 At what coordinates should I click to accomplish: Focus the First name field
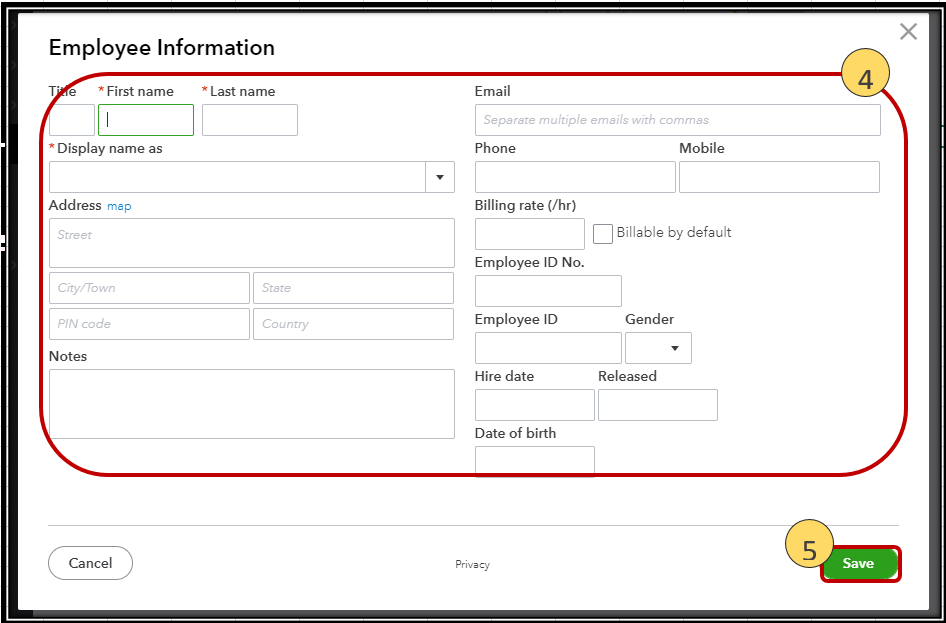click(x=146, y=120)
